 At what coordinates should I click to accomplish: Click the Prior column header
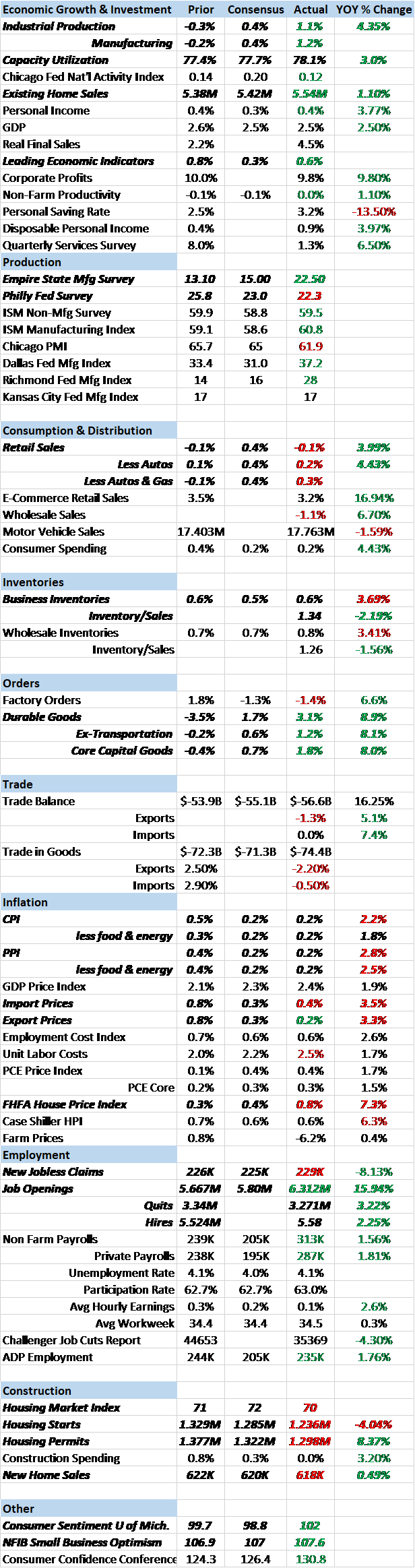coord(201,9)
